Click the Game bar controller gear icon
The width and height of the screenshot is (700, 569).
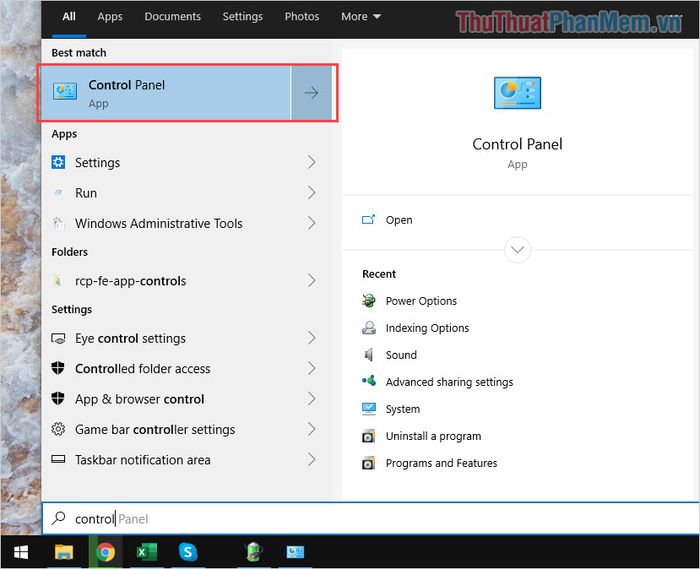[x=58, y=429]
